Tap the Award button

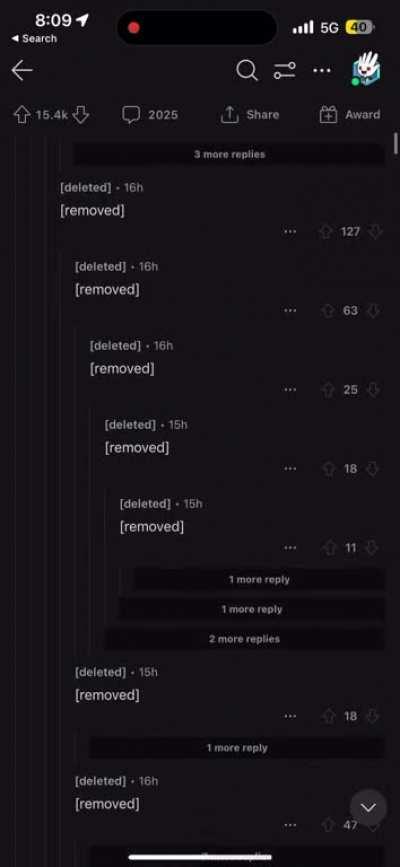[350, 115]
